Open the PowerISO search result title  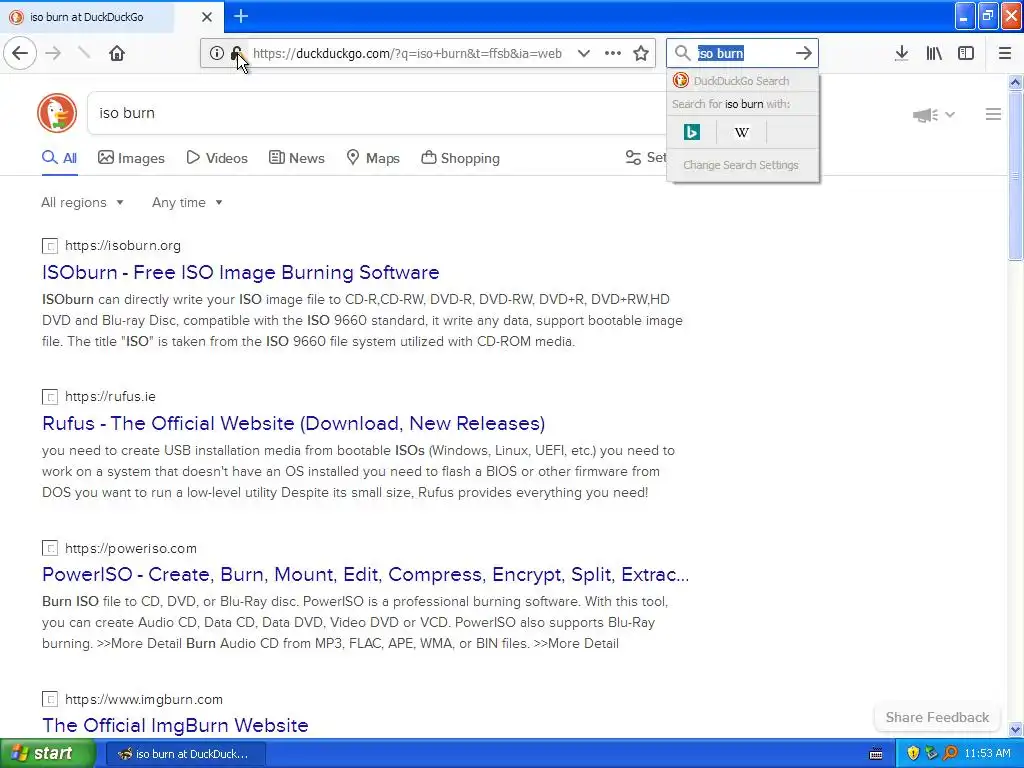[x=366, y=575]
